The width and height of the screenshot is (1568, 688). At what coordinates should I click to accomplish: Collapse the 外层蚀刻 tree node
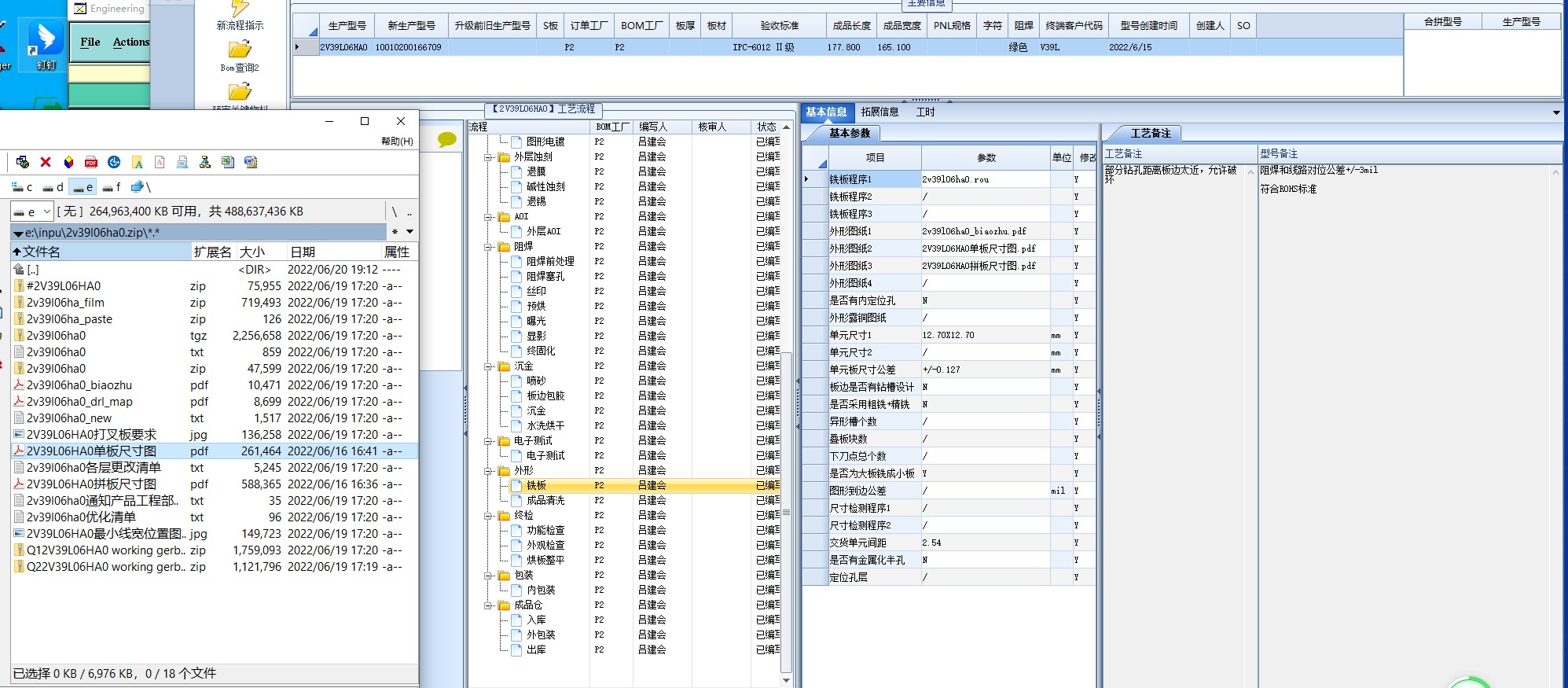(x=488, y=157)
